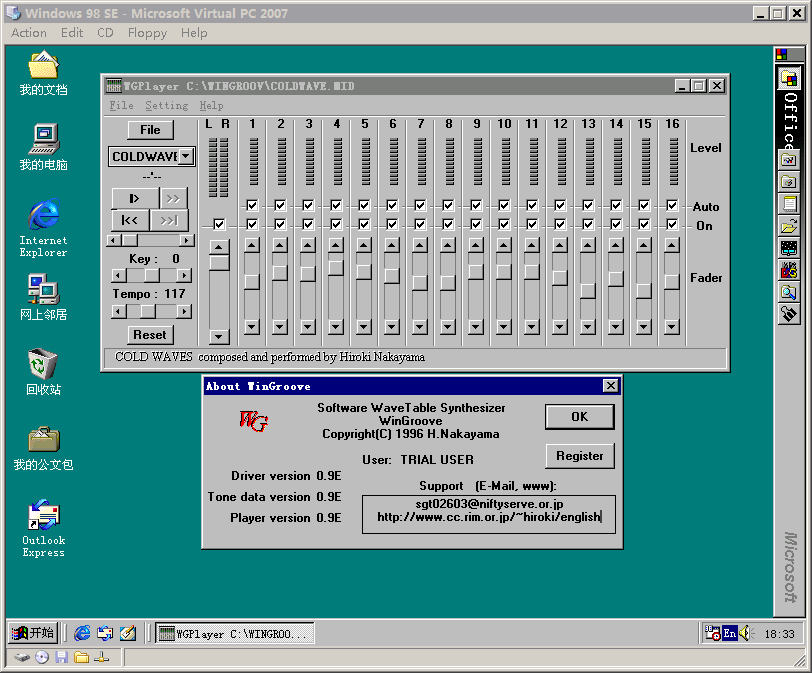The width and height of the screenshot is (812, 673).
Task: Click the Tempo slider thumb
Action: coord(148,312)
